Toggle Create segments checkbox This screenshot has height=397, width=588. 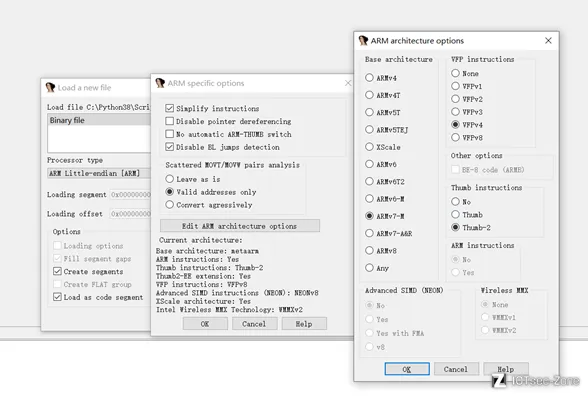point(57,271)
